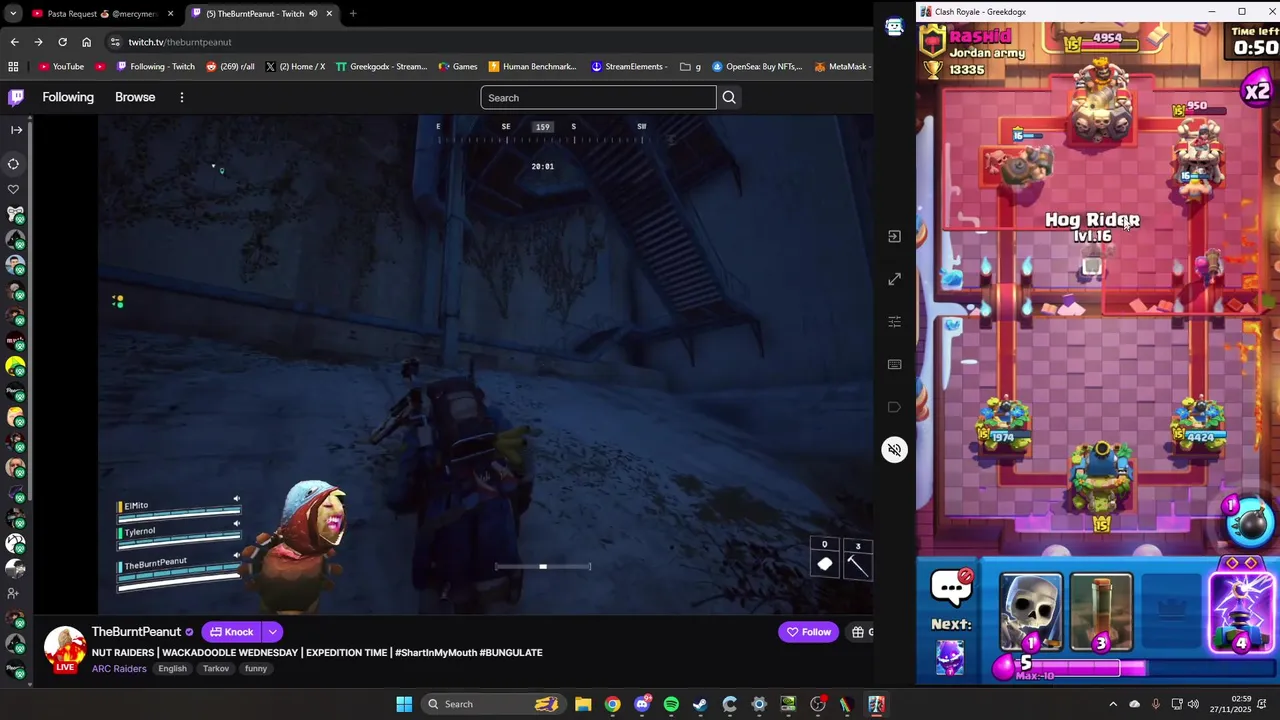Open the MetaMask bookmark
The height and width of the screenshot is (720, 1280).
843,67
